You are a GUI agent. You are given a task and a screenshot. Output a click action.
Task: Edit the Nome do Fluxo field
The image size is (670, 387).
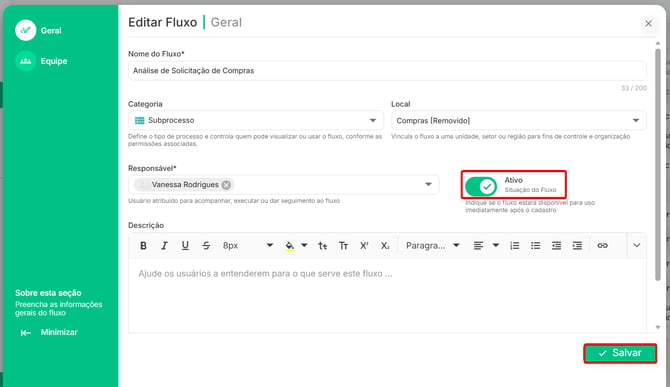pyautogui.click(x=387, y=70)
